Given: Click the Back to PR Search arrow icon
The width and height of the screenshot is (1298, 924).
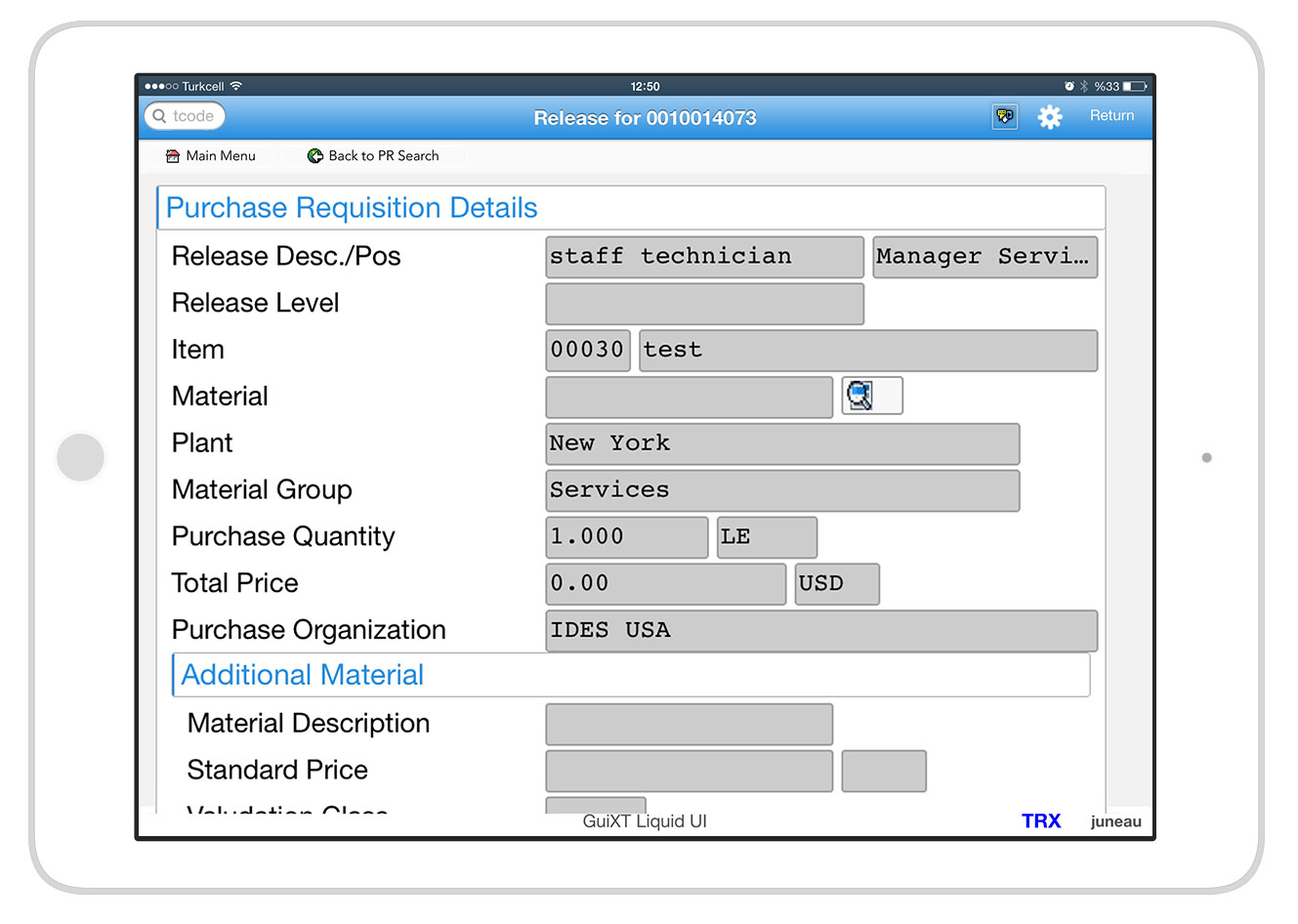Looking at the screenshot, I should [315, 156].
